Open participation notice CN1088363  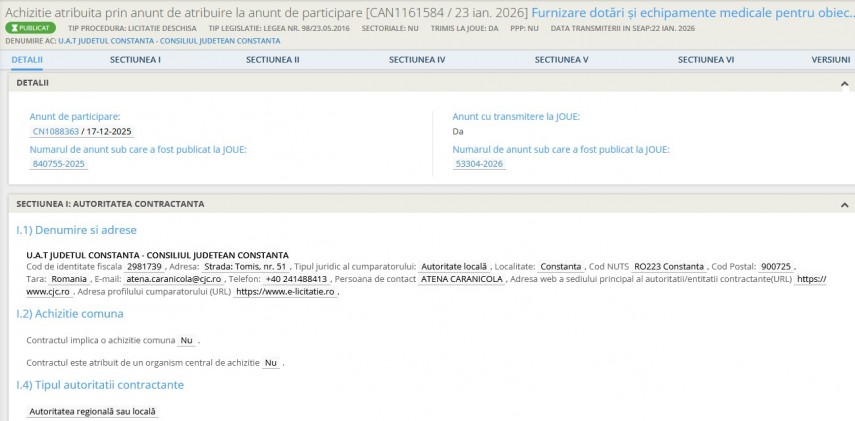pos(56,132)
